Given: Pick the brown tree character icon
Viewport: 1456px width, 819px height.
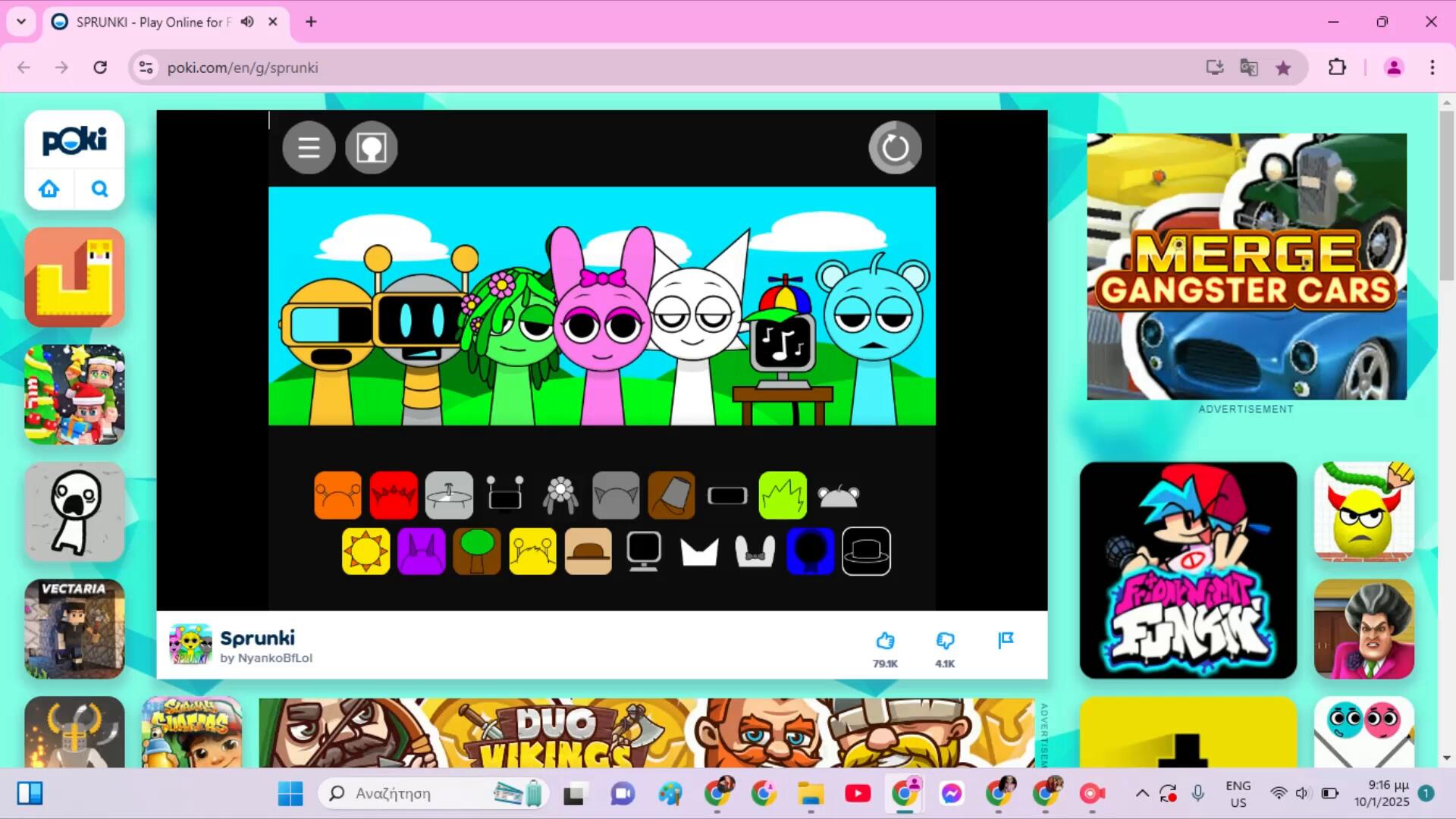Looking at the screenshot, I should 477,551.
